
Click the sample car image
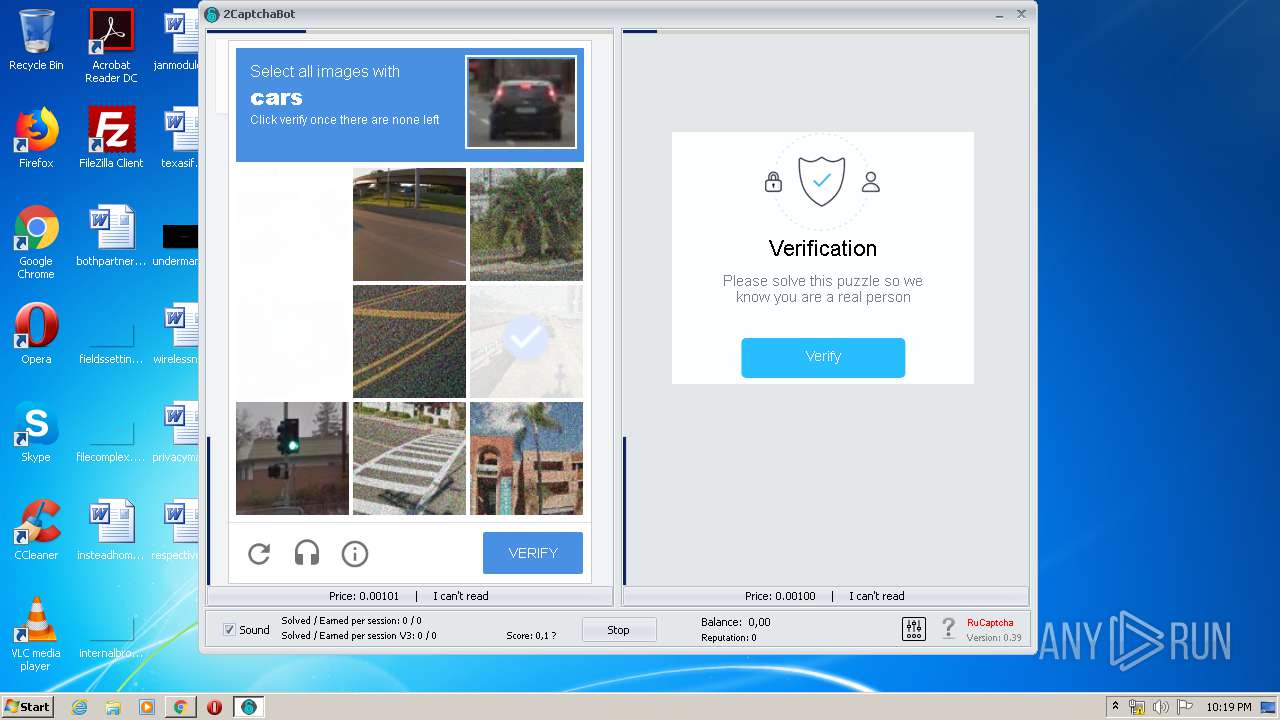[521, 102]
